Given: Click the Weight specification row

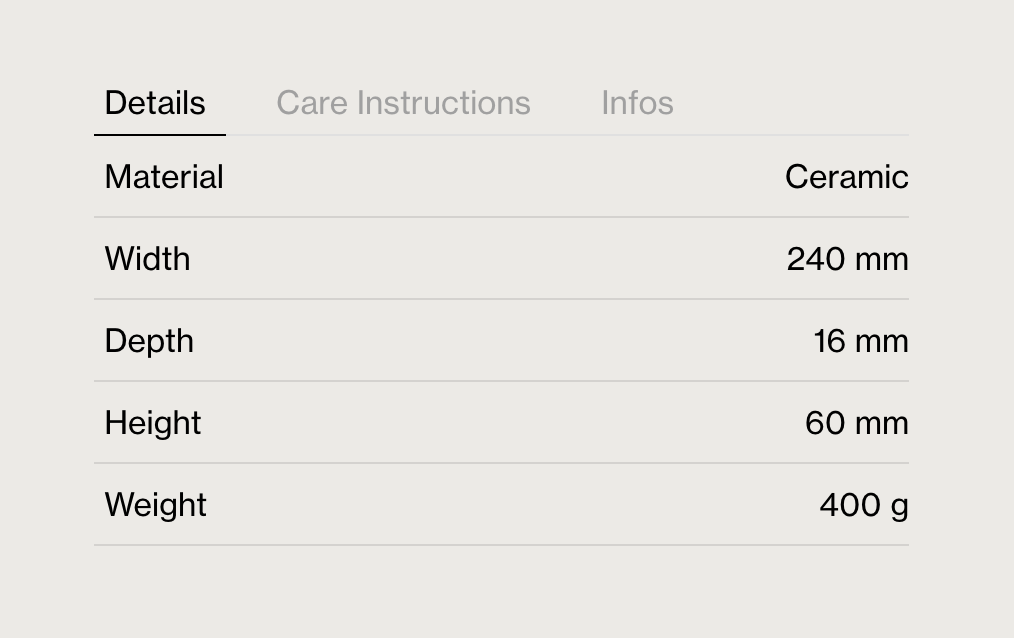Looking at the screenshot, I should pyautogui.click(x=500, y=505).
